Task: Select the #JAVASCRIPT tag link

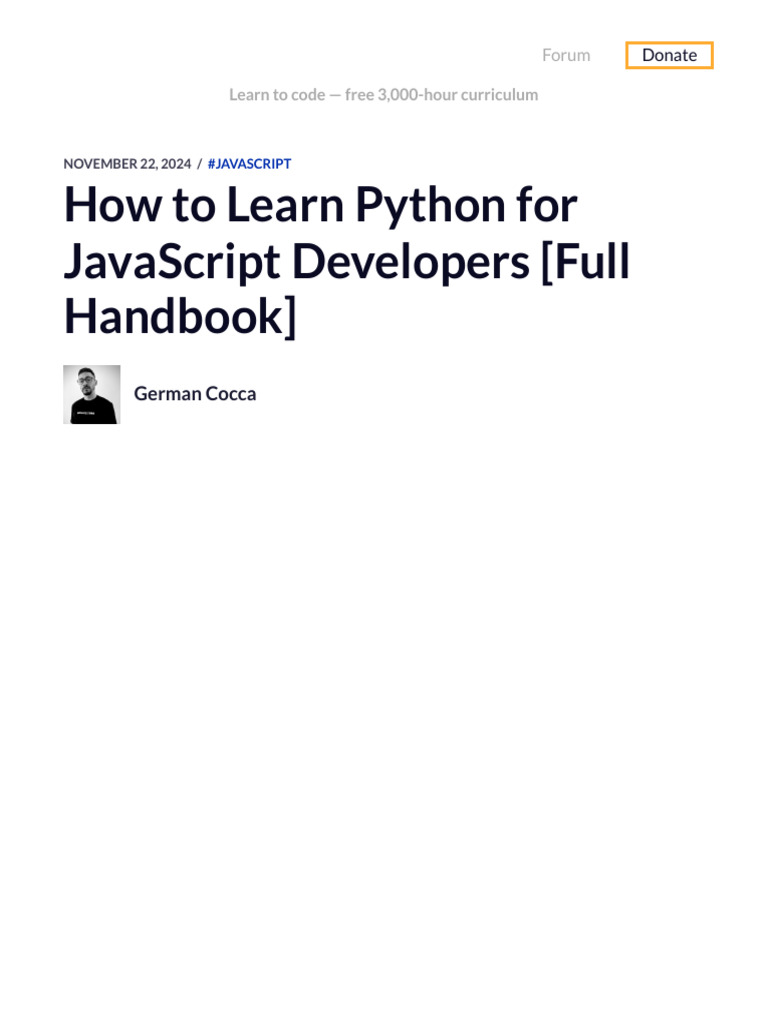Action: (249, 164)
